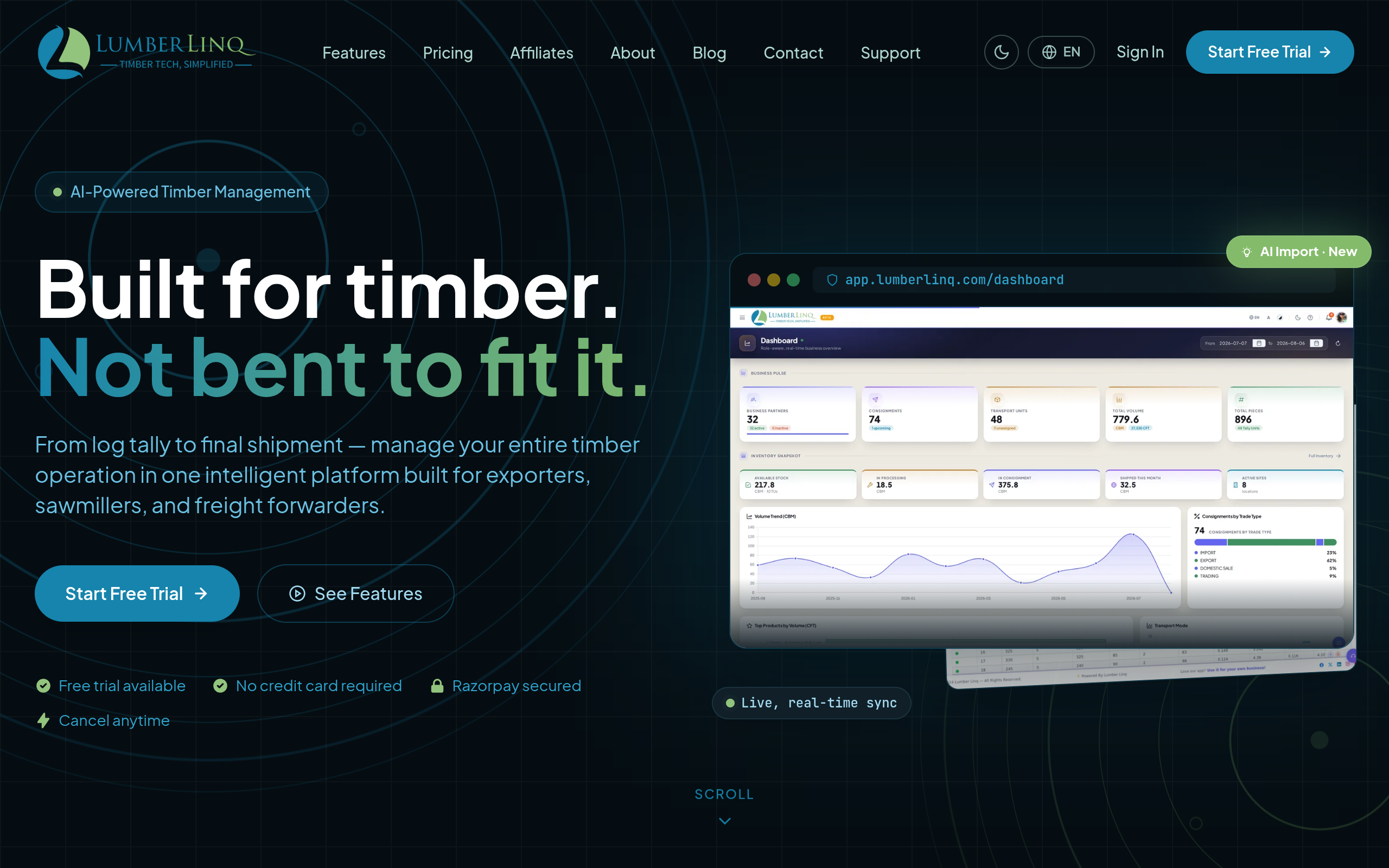
Task: Click the Consignments paper-plane icon
Action: click(875, 399)
